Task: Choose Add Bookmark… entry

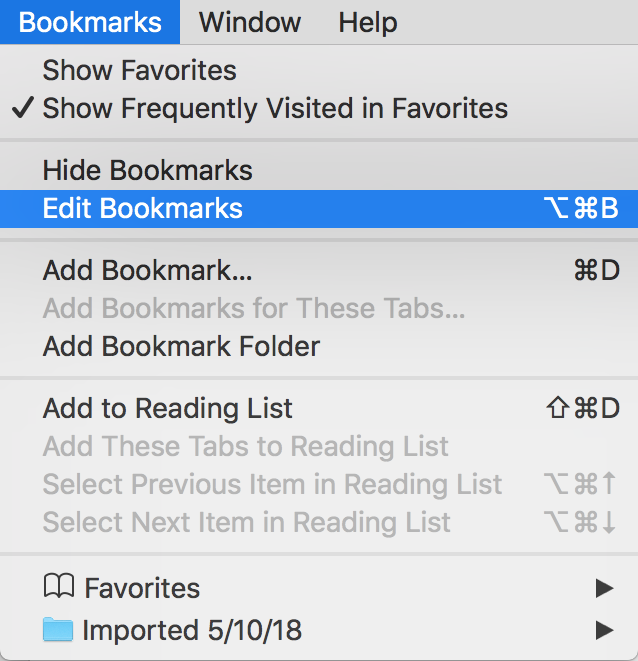Action: pyautogui.click(x=147, y=271)
